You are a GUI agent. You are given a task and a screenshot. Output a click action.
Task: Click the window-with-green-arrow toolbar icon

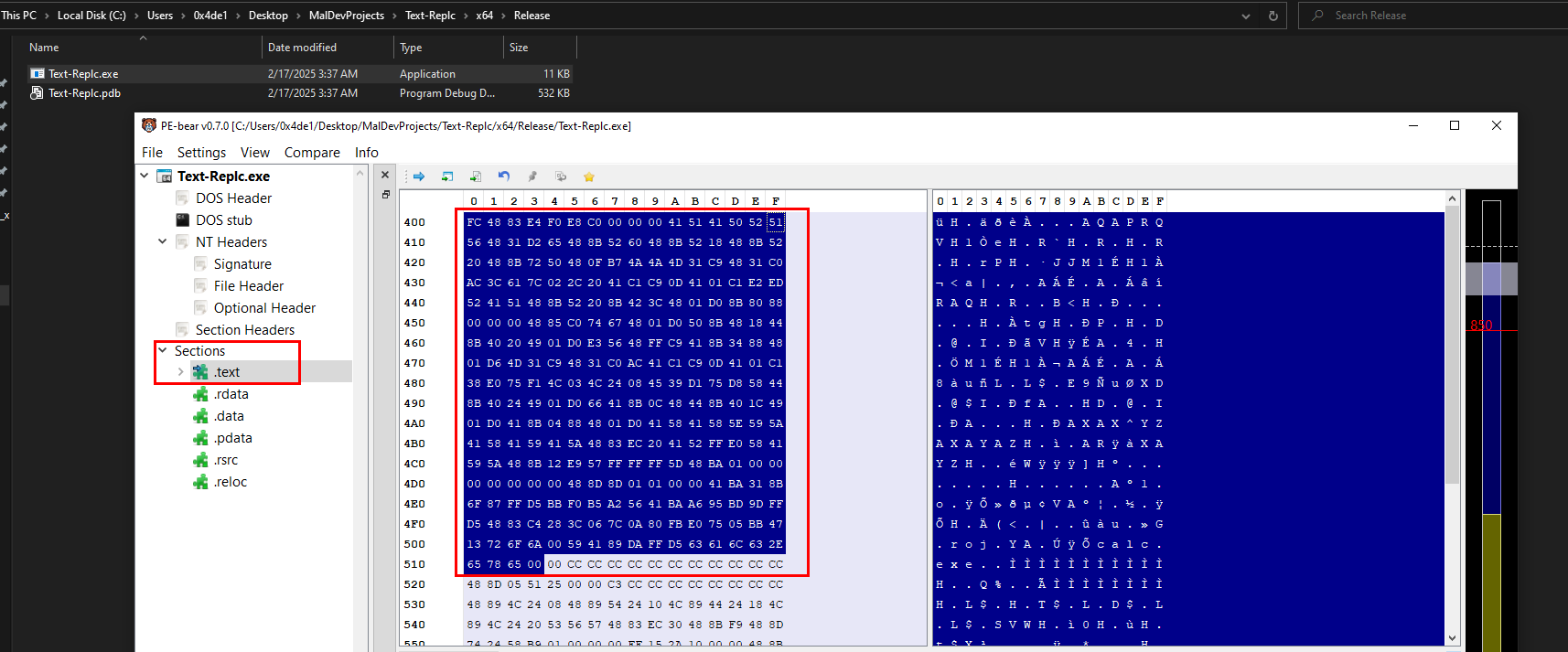pos(447,176)
